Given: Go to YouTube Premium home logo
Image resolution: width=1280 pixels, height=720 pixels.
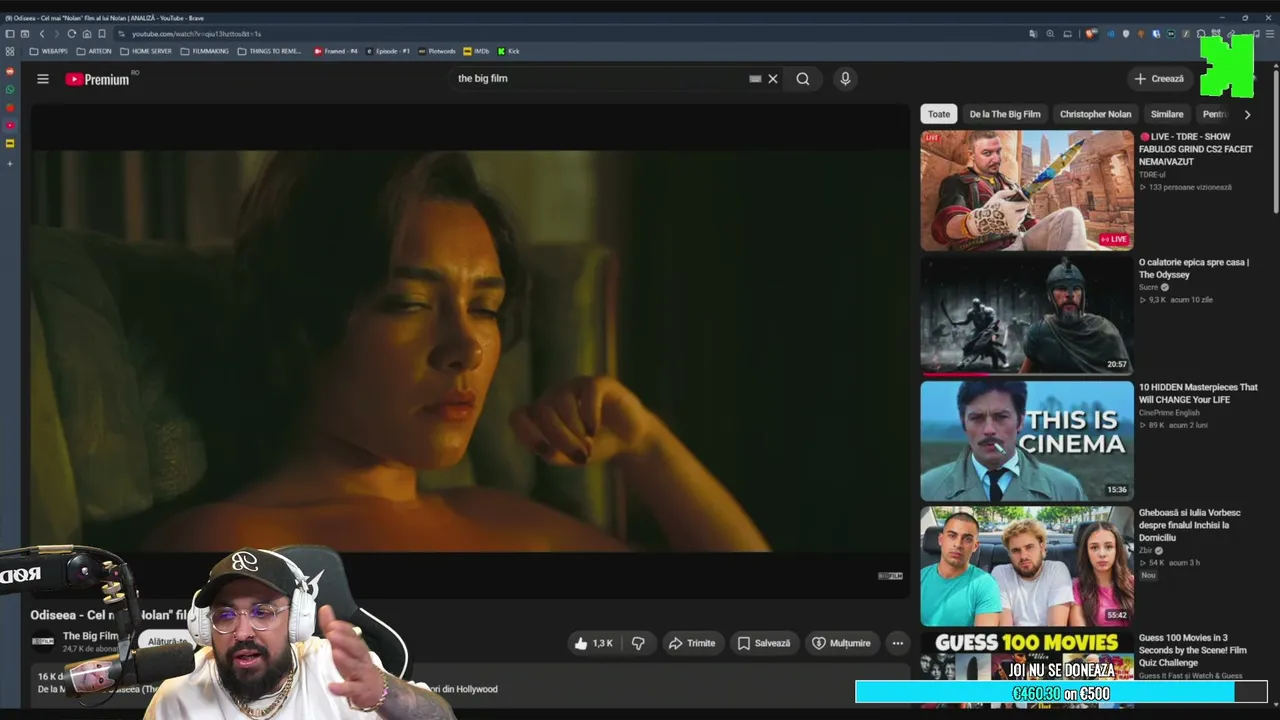Looking at the screenshot, I should (98, 79).
